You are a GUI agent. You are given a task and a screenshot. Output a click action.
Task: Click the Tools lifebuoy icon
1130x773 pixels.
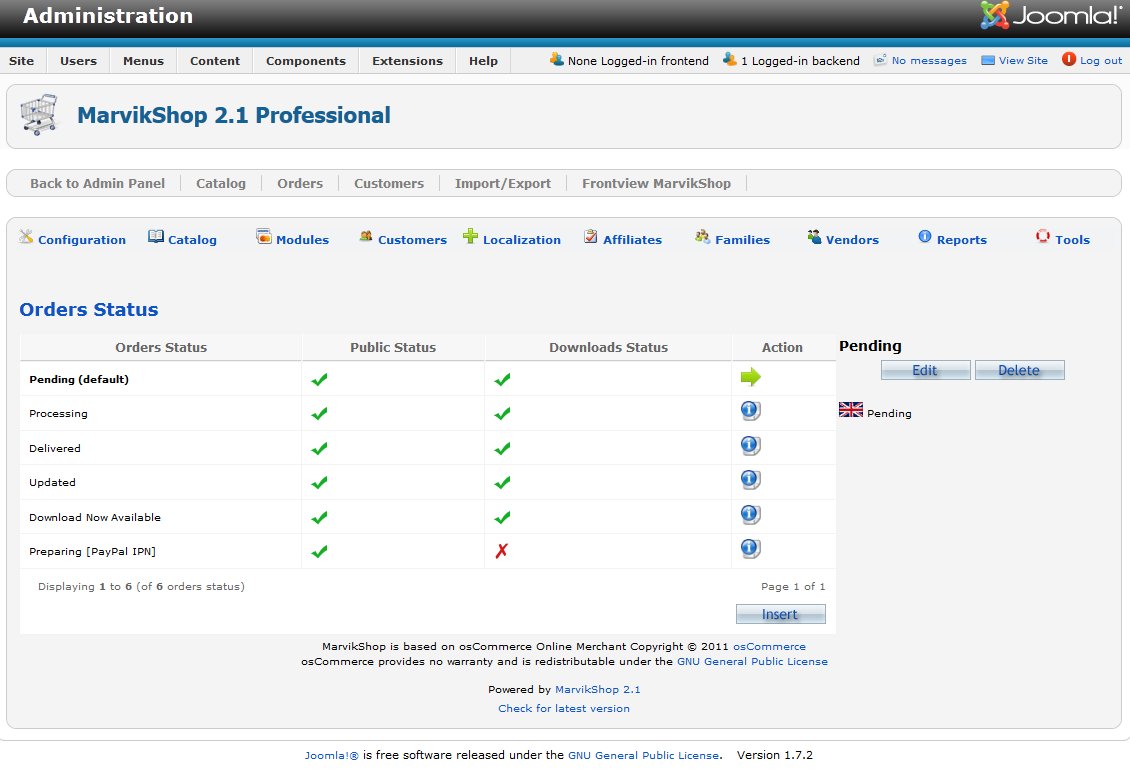tap(1043, 236)
